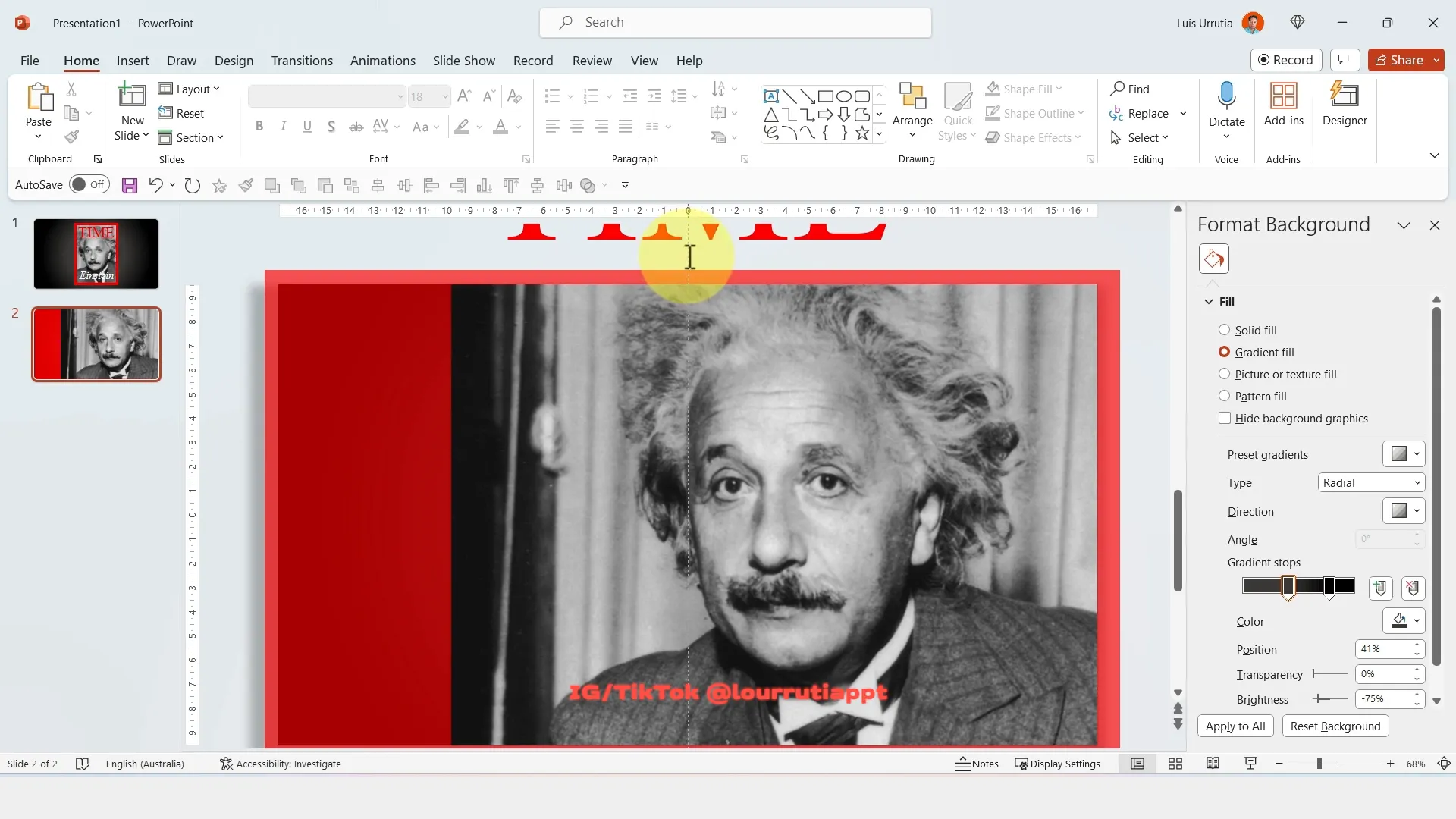1456x819 pixels.
Task: Switch to Slide Sorter view
Action: [1175, 764]
